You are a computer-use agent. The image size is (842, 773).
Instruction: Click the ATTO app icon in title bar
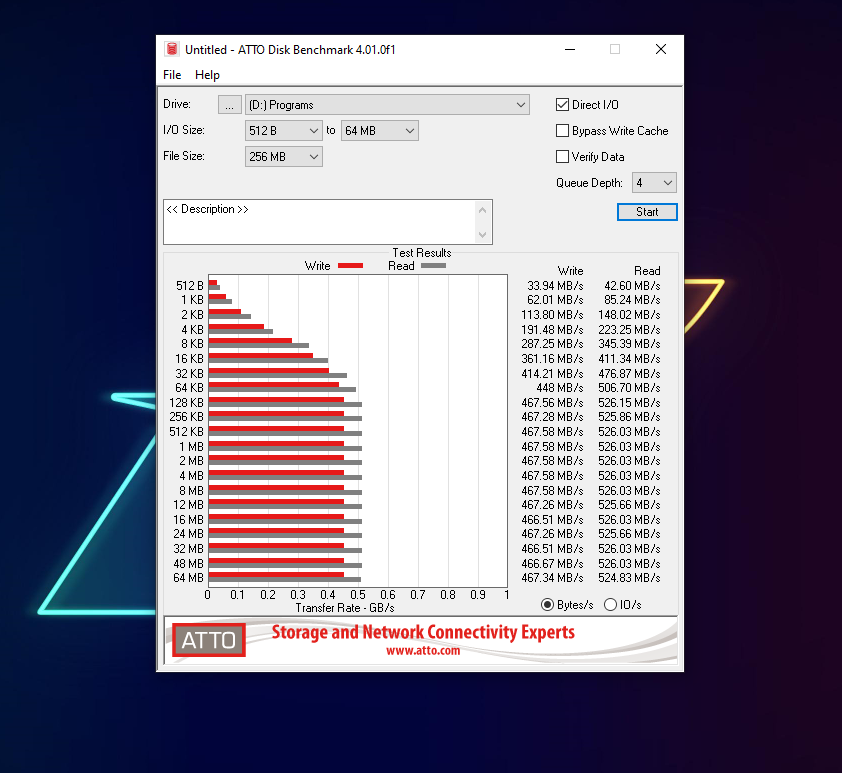click(x=172, y=49)
